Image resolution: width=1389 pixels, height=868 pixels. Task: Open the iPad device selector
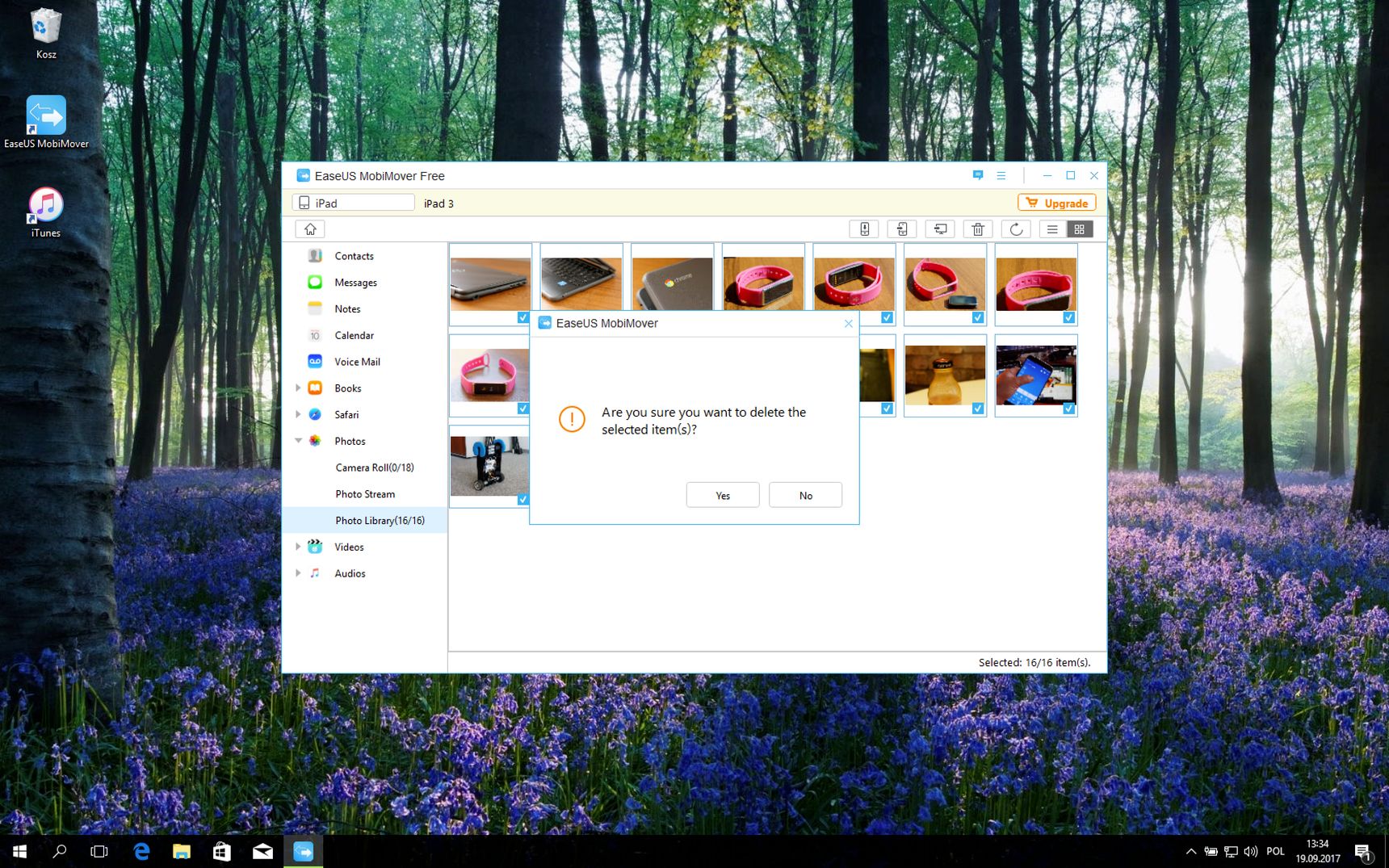pyautogui.click(x=354, y=203)
